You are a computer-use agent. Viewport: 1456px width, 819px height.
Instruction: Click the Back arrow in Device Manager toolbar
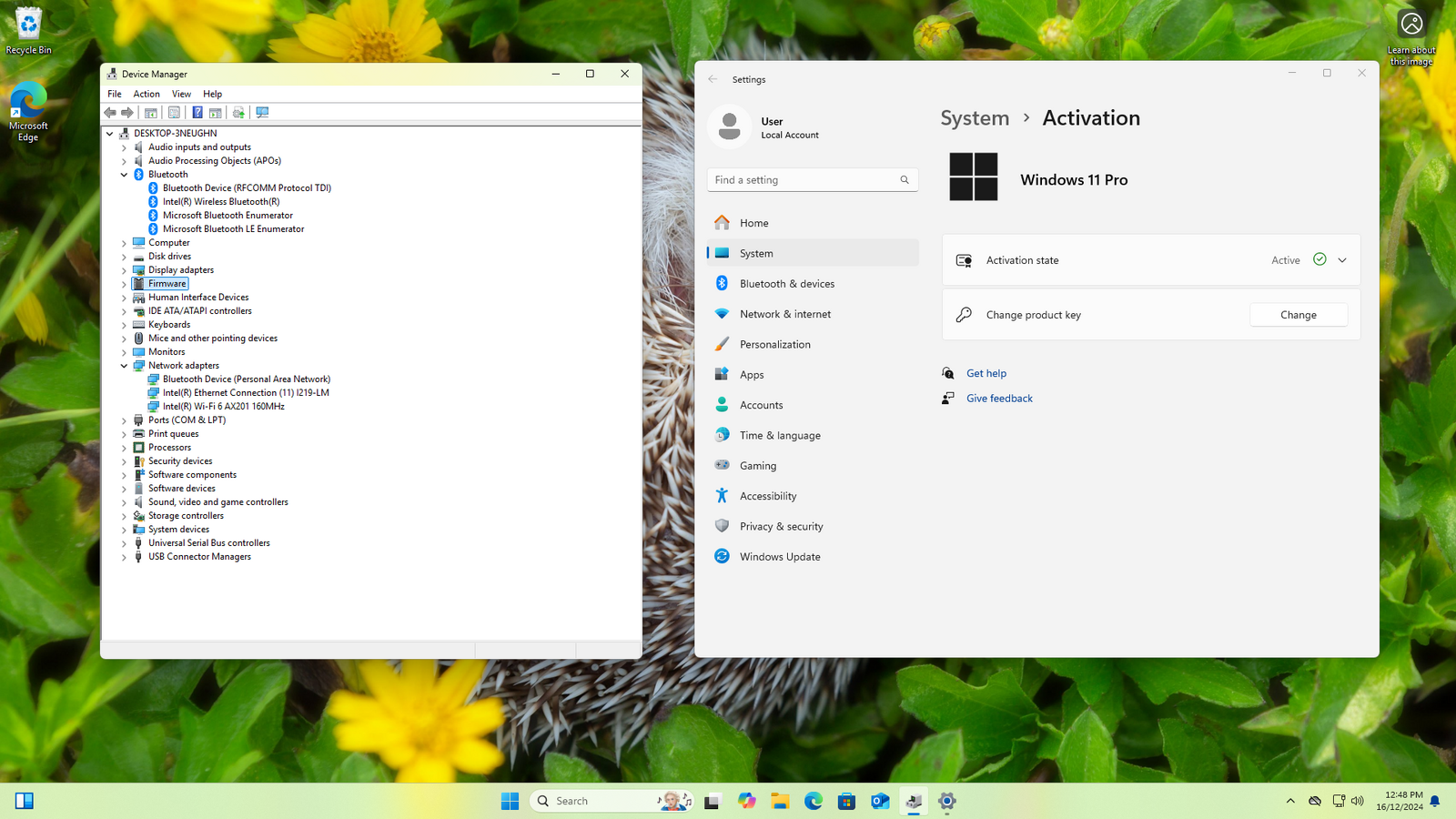(x=110, y=113)
